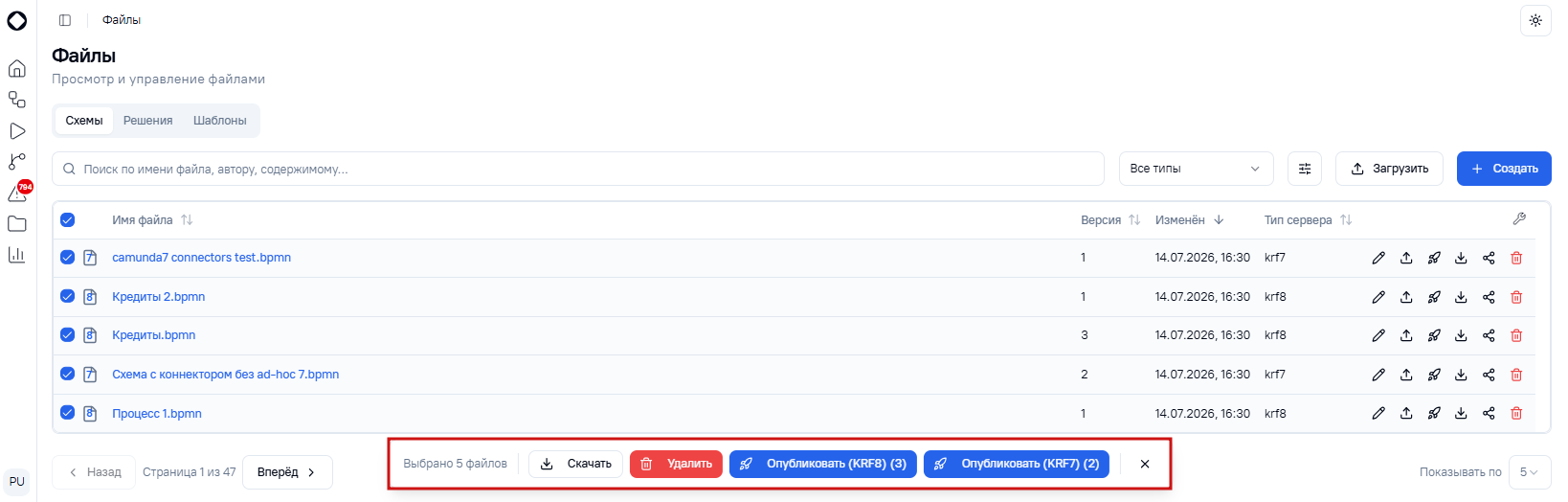Screen dimensions: 1568x502
Task: Uncheck the select-all header checkbox
Action: click(68, 220)
